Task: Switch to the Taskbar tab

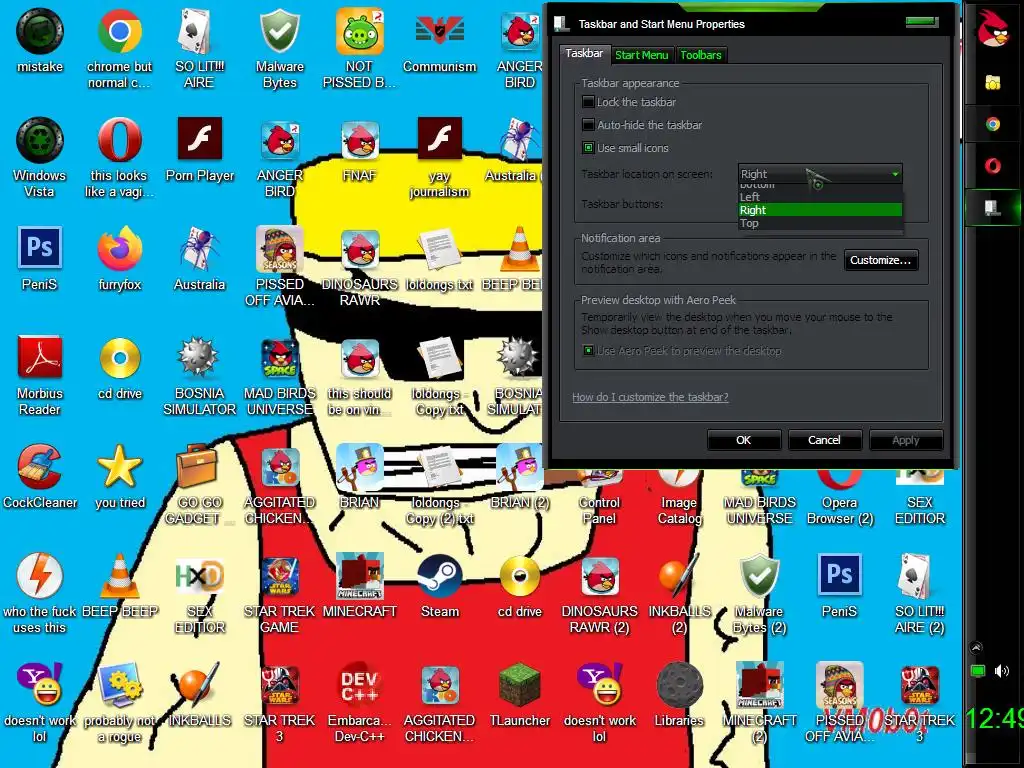Action: point(584,54)
